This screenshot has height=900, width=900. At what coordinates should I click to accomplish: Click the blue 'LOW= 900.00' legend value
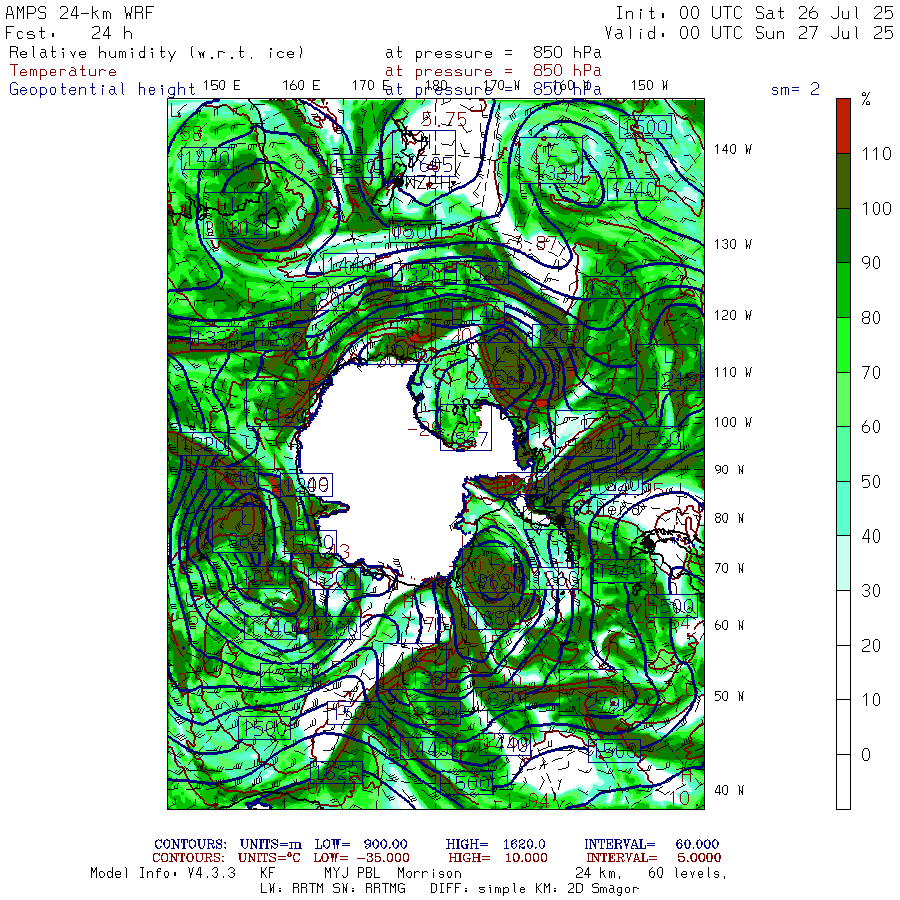click(x=361, y=844)
